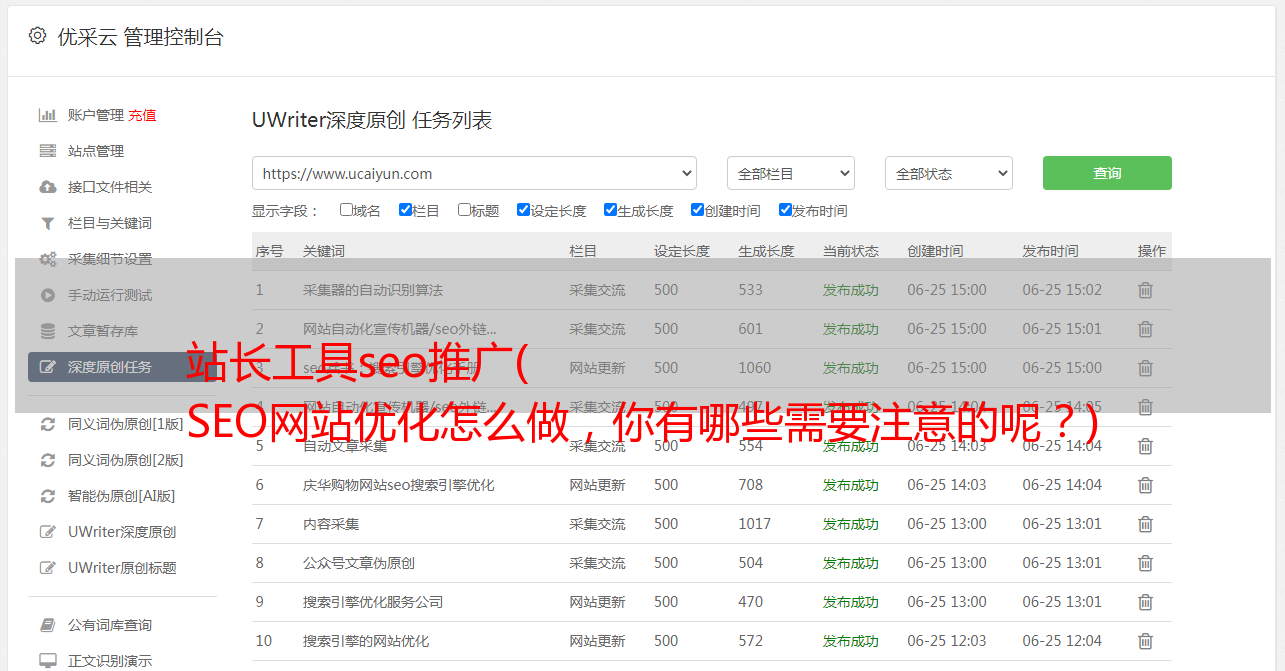Image resolution: width=1285 pixels, height=671 pixels.
Task: Uncheck the 创建时间 field checkbox
Action: pyautogui.click(x=697, y=210)
